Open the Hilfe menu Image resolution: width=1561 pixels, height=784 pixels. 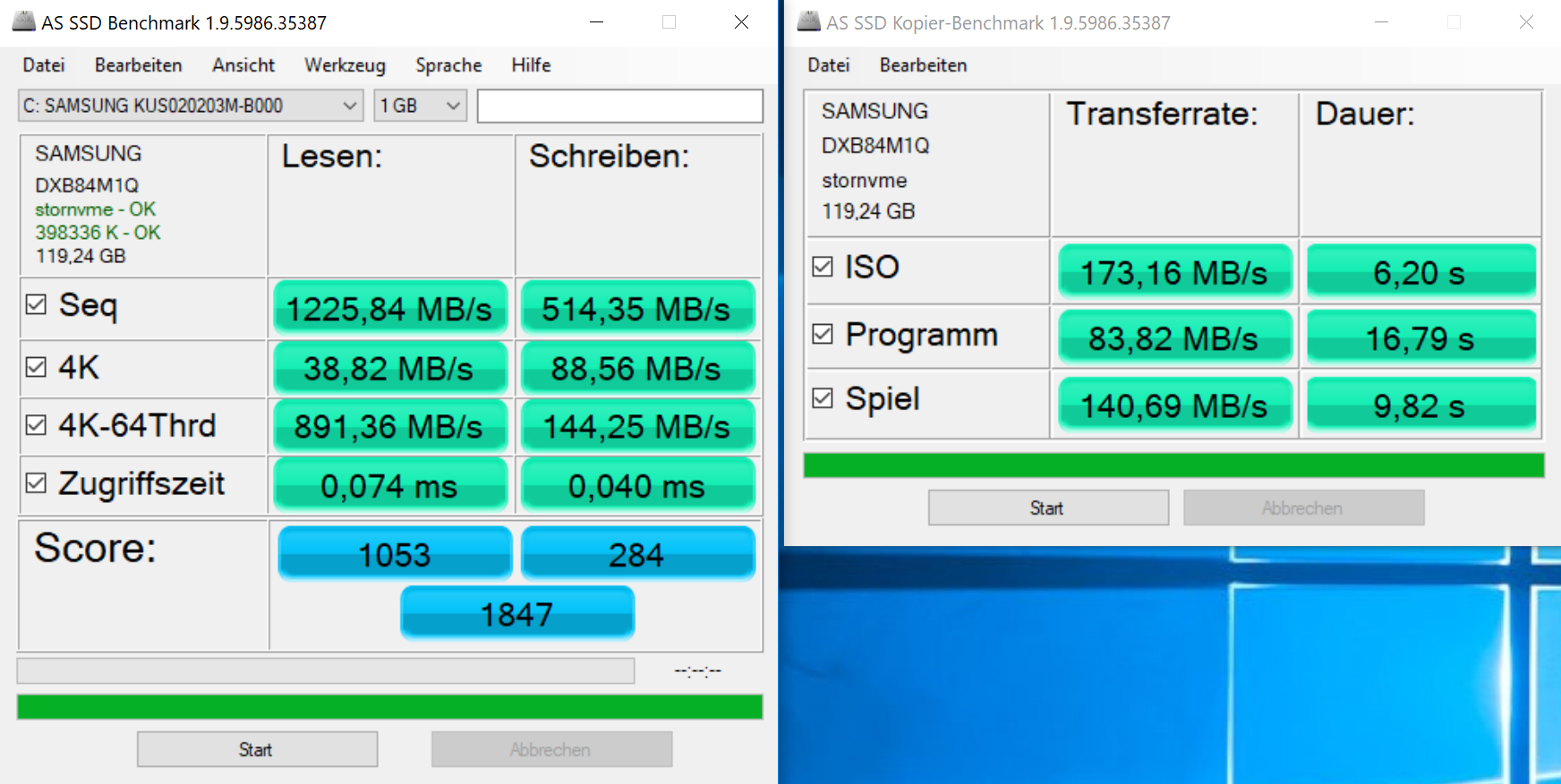point(531,65)
